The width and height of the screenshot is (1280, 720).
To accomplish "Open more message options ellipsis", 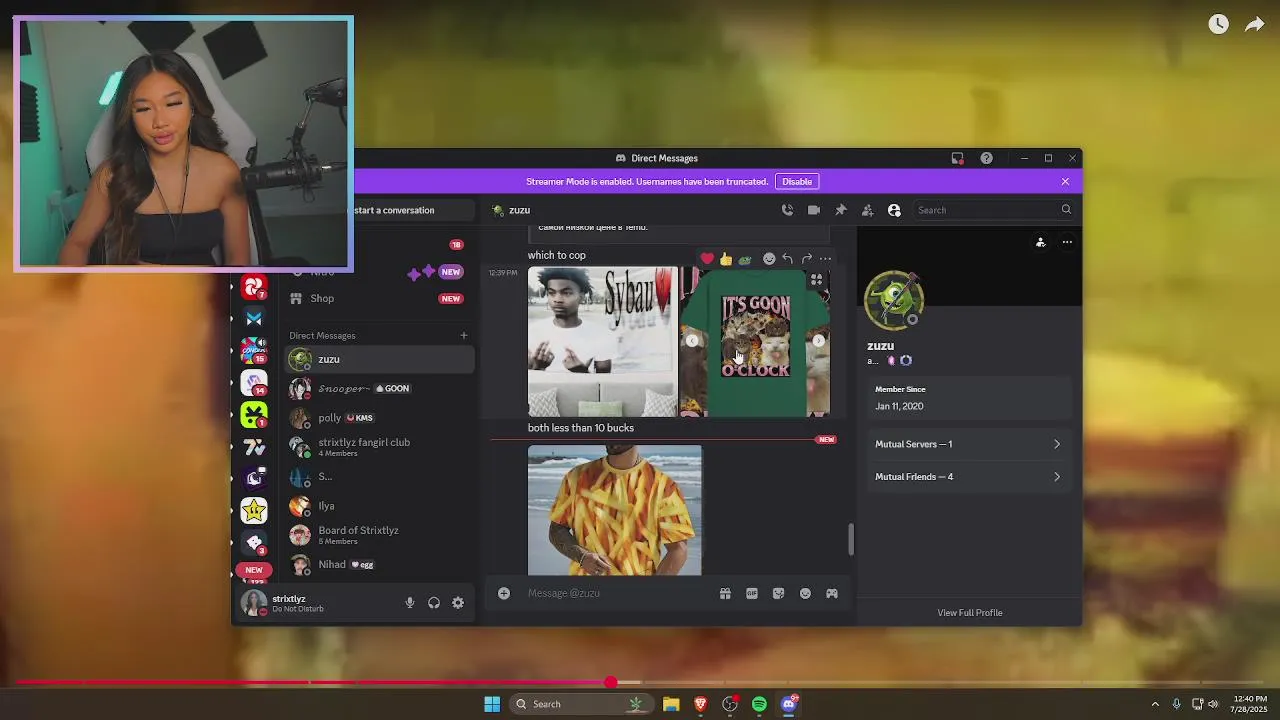I will 825,259.
